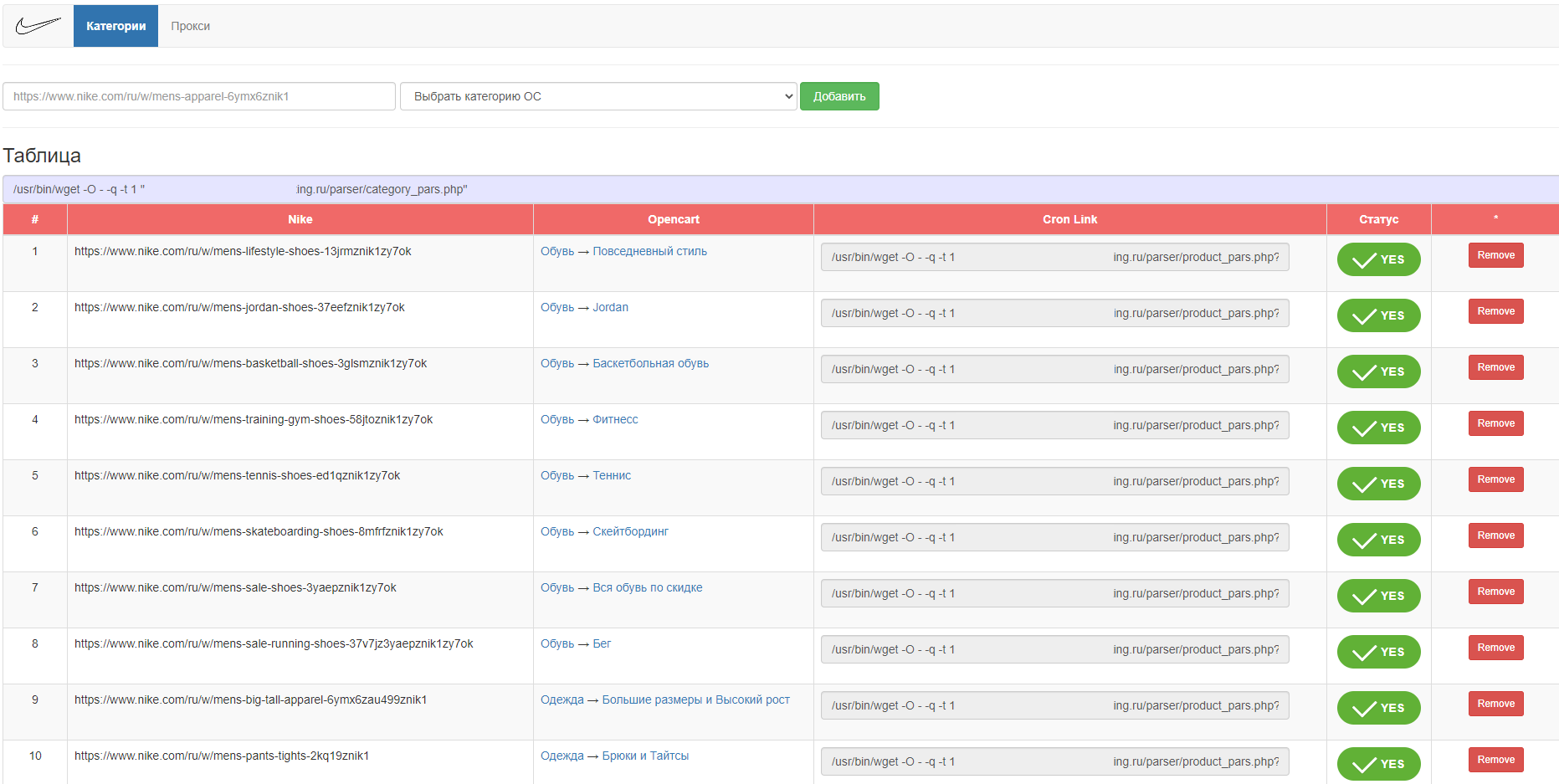Open the Бег category link
Screen dimensions: 1559x784
602,643
